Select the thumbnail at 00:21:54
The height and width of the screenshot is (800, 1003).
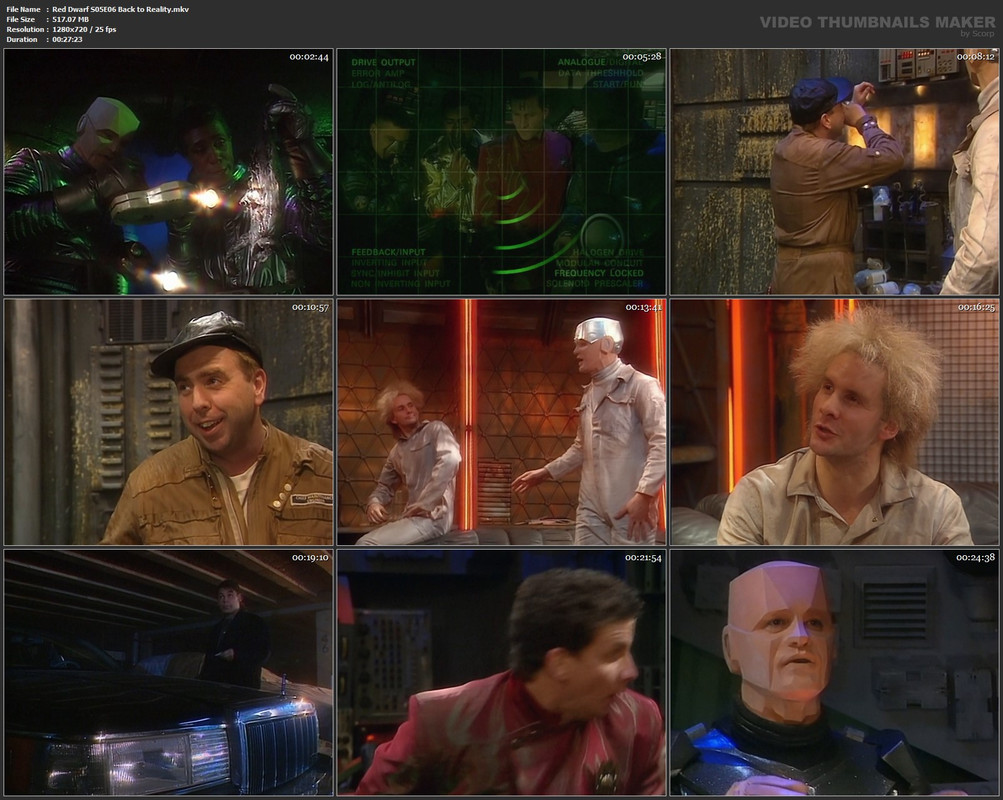[502, 673]
